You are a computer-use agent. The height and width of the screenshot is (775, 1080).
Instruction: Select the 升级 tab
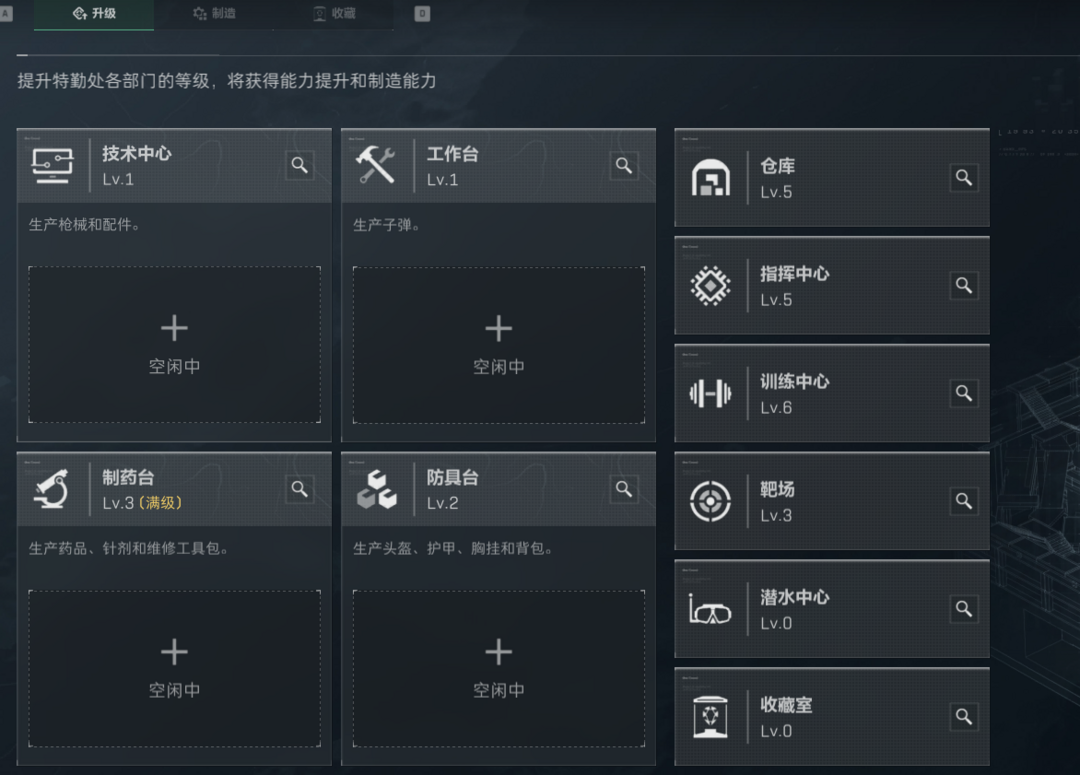(x=94, y=14)
